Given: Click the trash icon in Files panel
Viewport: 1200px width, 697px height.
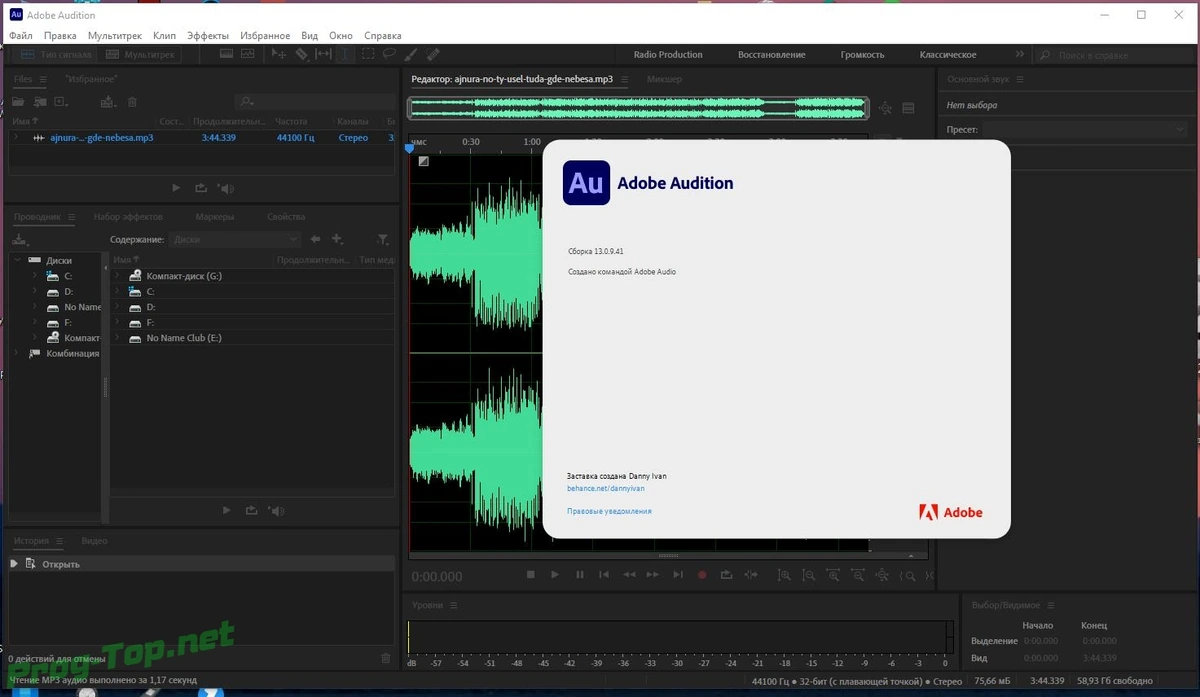Looking at the screenshot, I should (131, 102).
